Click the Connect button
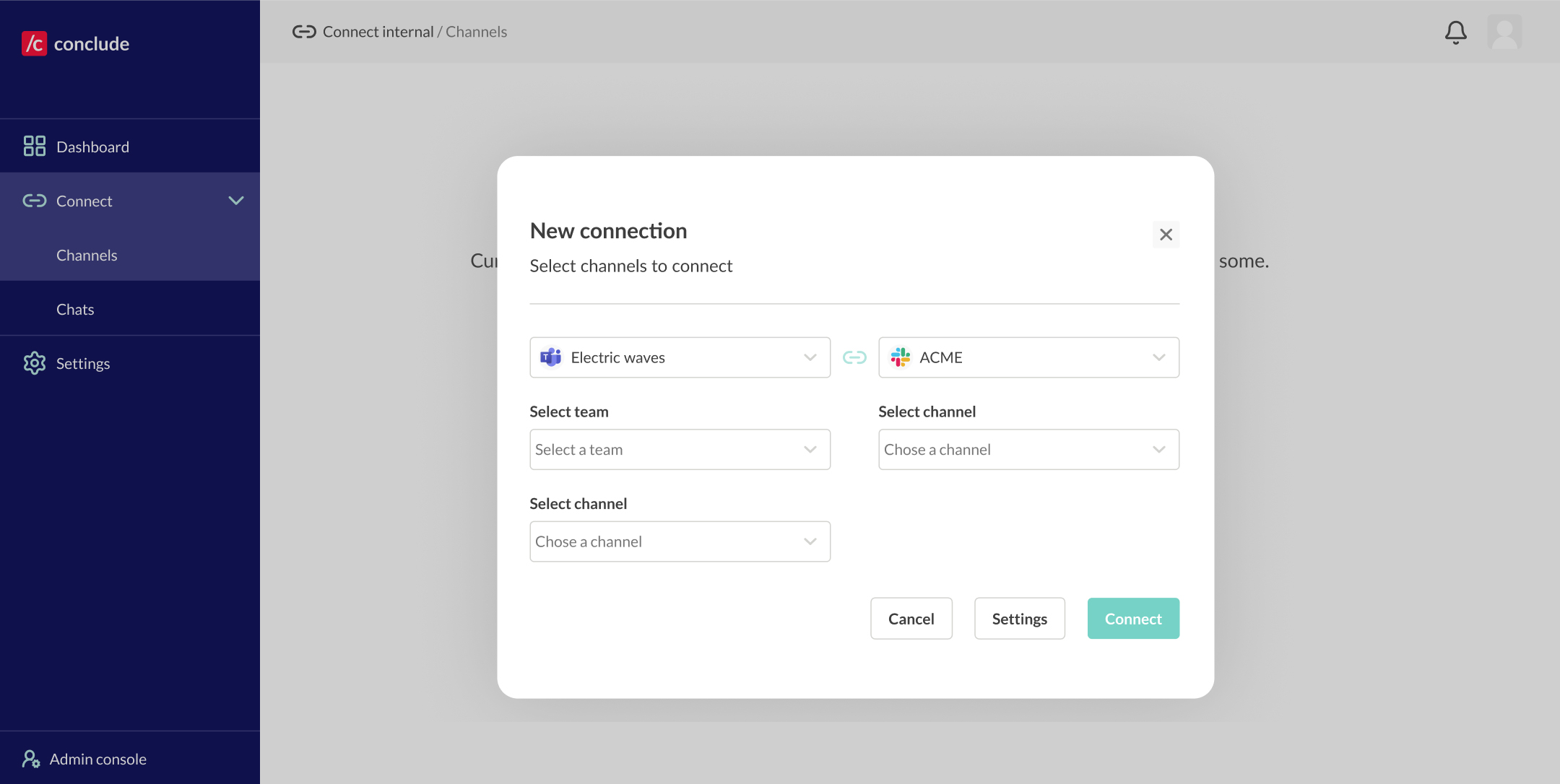The width and height of the screenshot is (1560, 784). click(1133, 619)
